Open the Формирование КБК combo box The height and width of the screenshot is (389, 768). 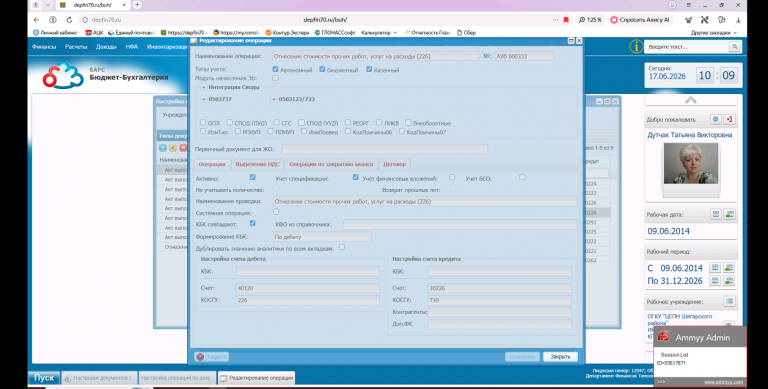[x=322, y=237]
